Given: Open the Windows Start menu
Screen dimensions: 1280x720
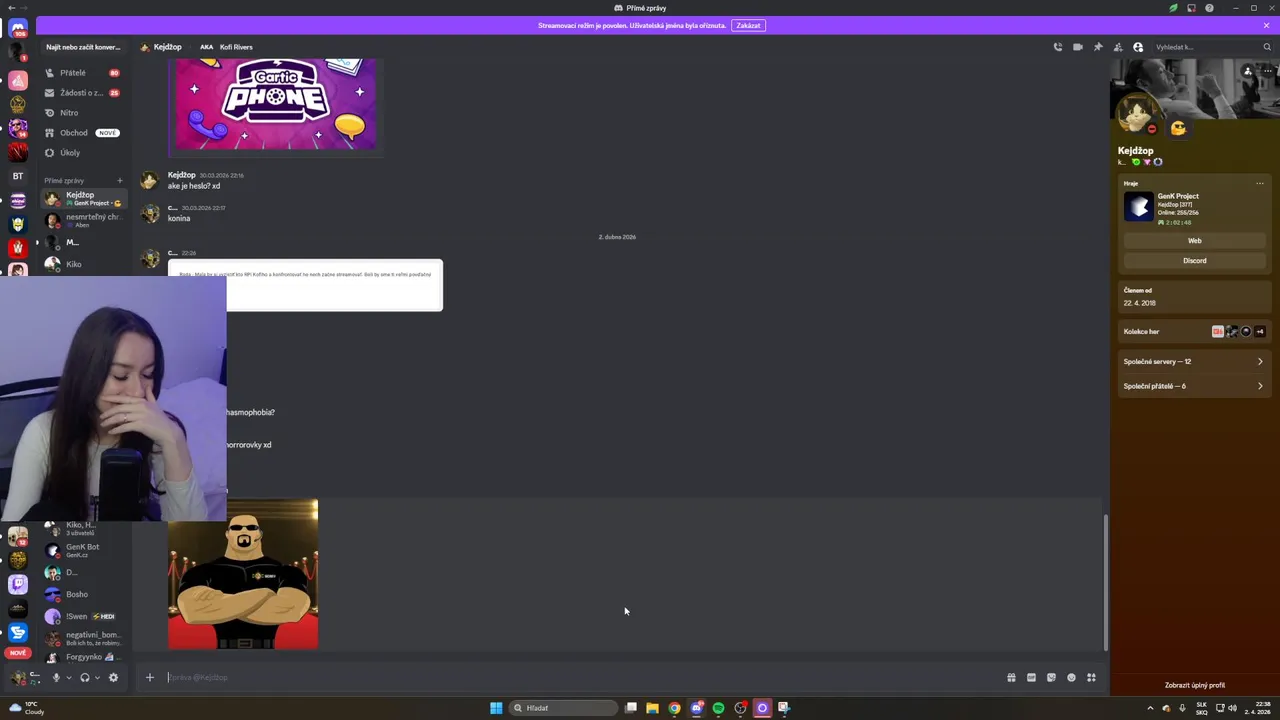Looking at the screenshot, I should [x=496, y=708].
